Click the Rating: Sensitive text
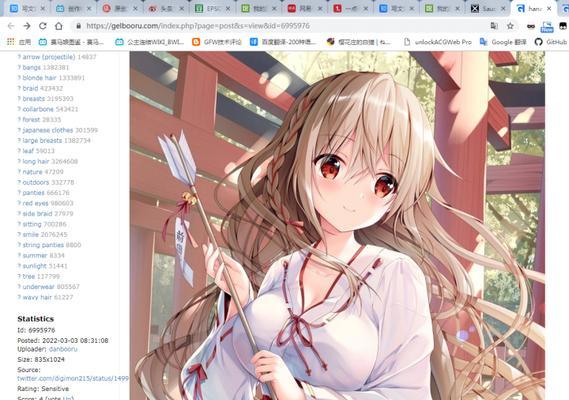Viewport: 569px width, 400px height. (43, 389)
